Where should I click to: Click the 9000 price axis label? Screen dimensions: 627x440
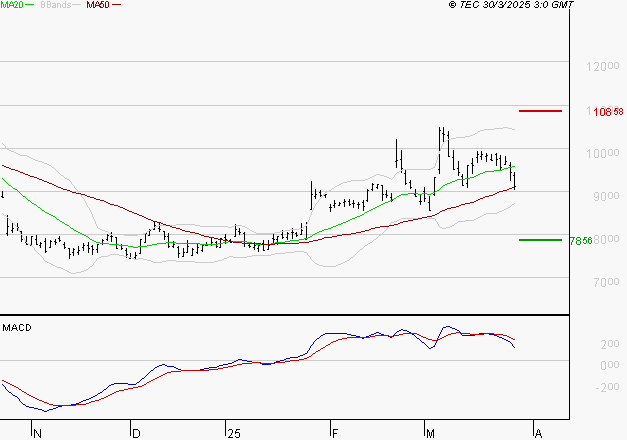click(x=602, y=196)
